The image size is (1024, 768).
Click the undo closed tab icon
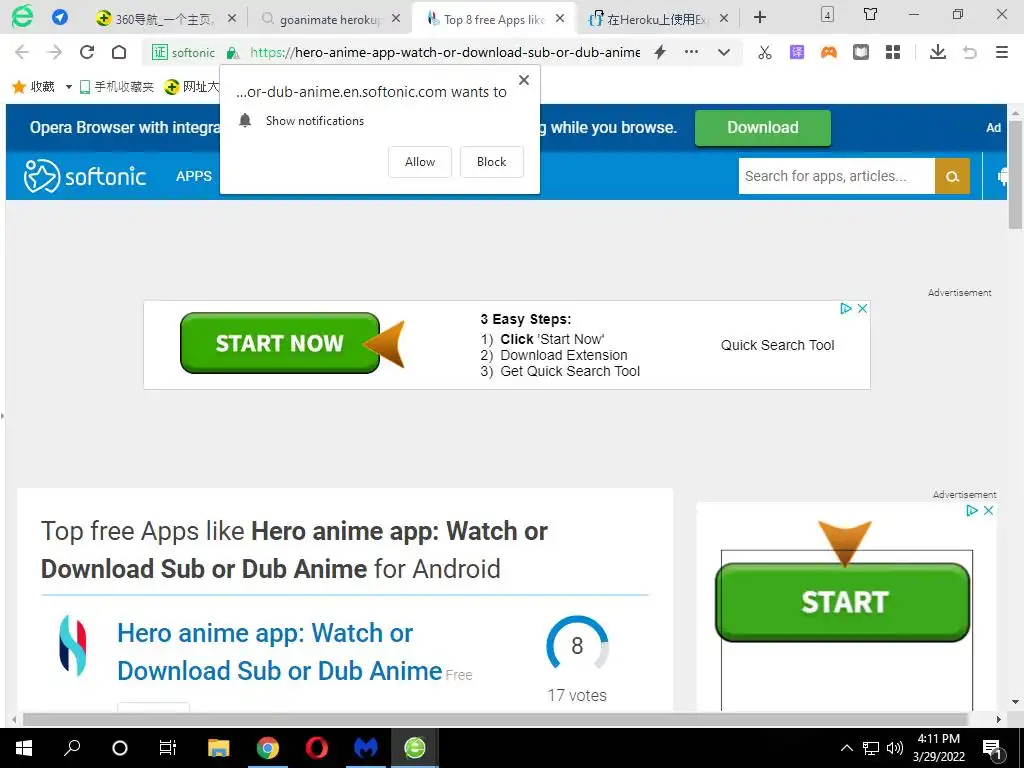coord(970,52)
